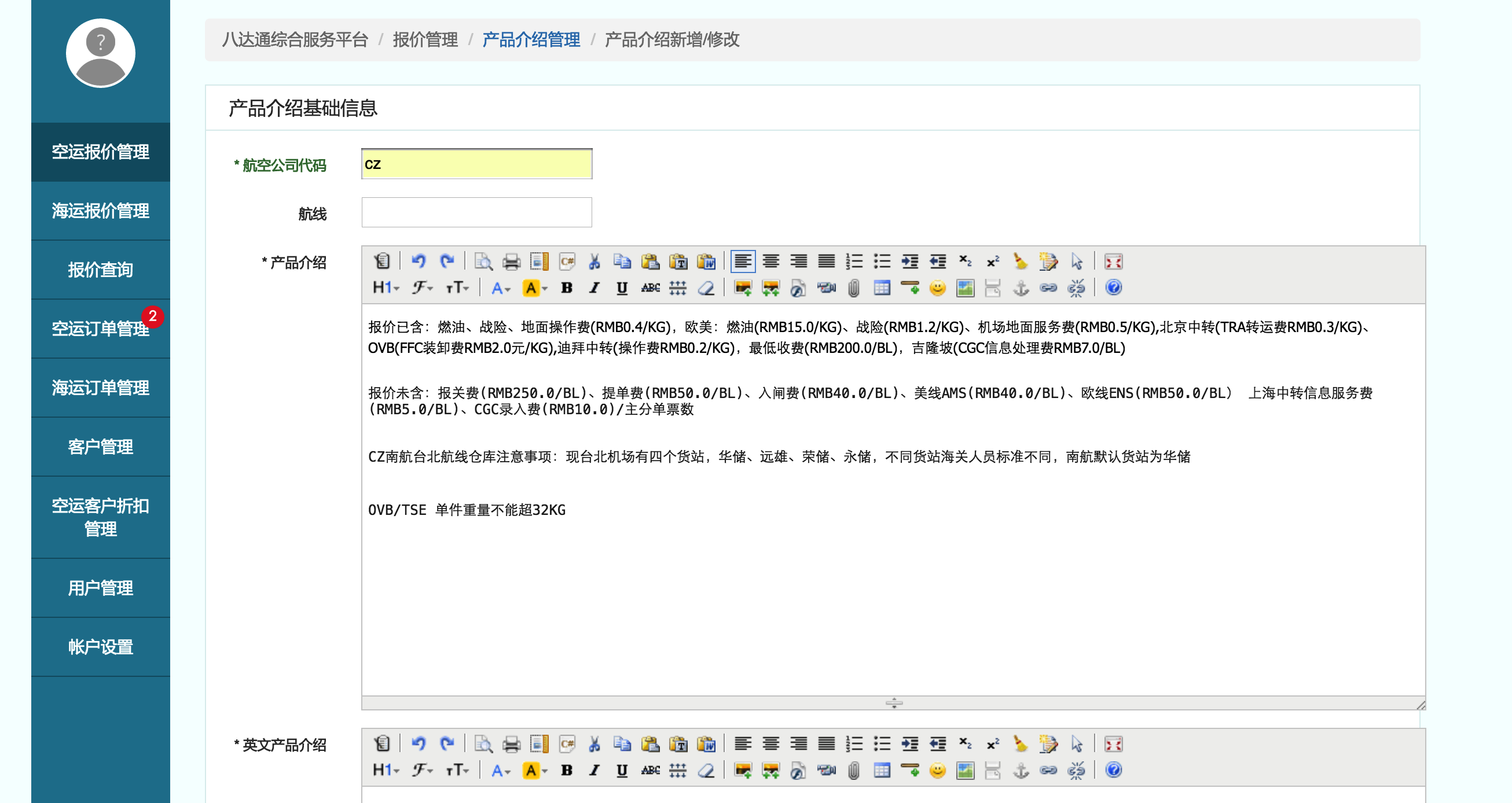The image size is (1512, 803).
Task: Click the attachment paperclip in 产品介绍 editor
Action: (x=854, y=288)
